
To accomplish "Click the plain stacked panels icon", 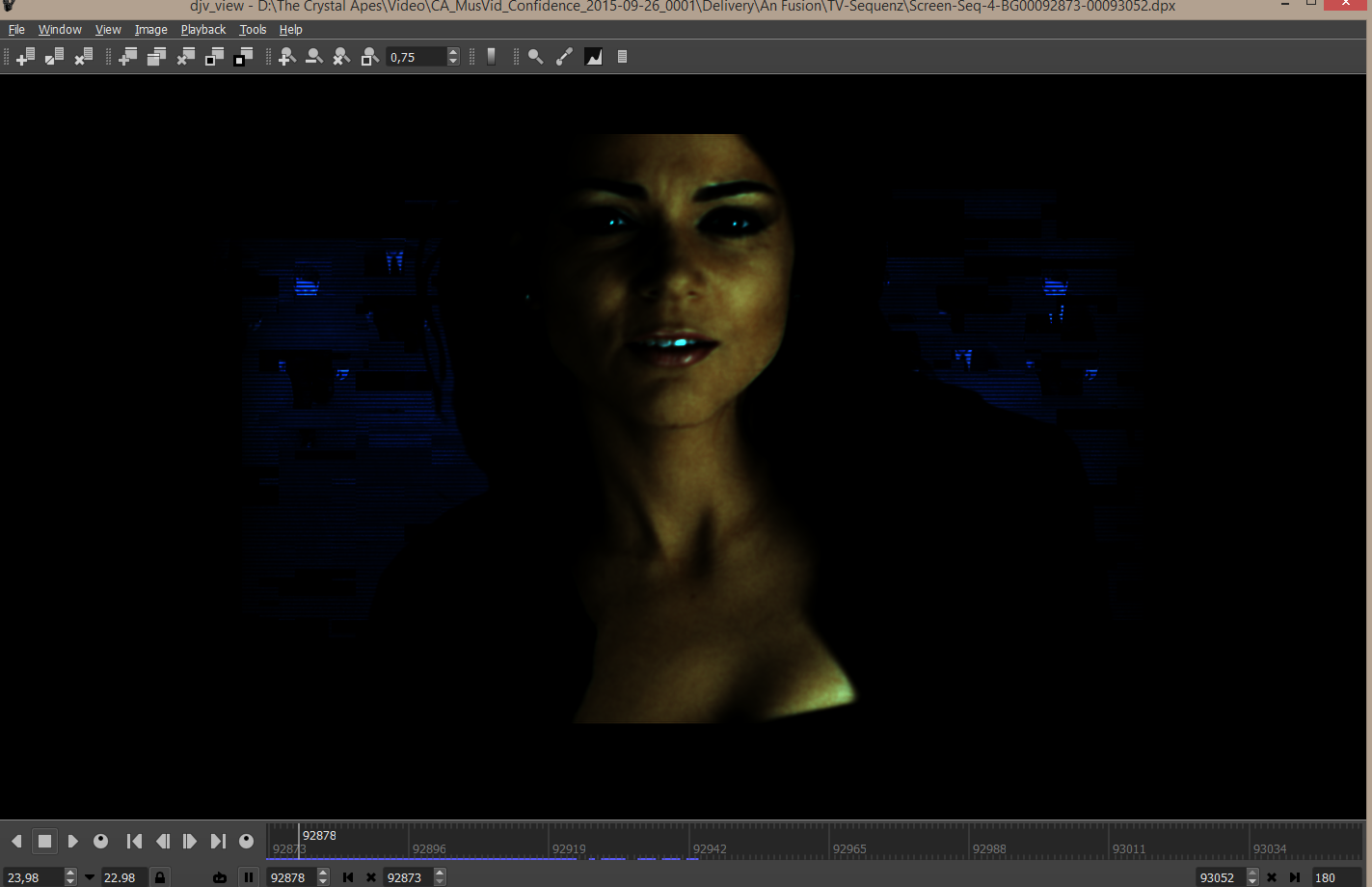I will 156,57.
